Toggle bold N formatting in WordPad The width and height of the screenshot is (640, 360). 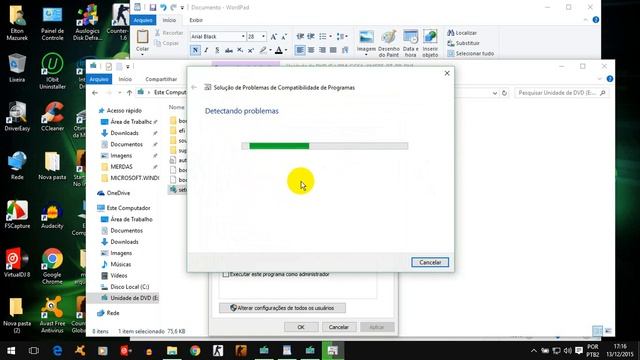pyautogui.click(x=195, y=50)
